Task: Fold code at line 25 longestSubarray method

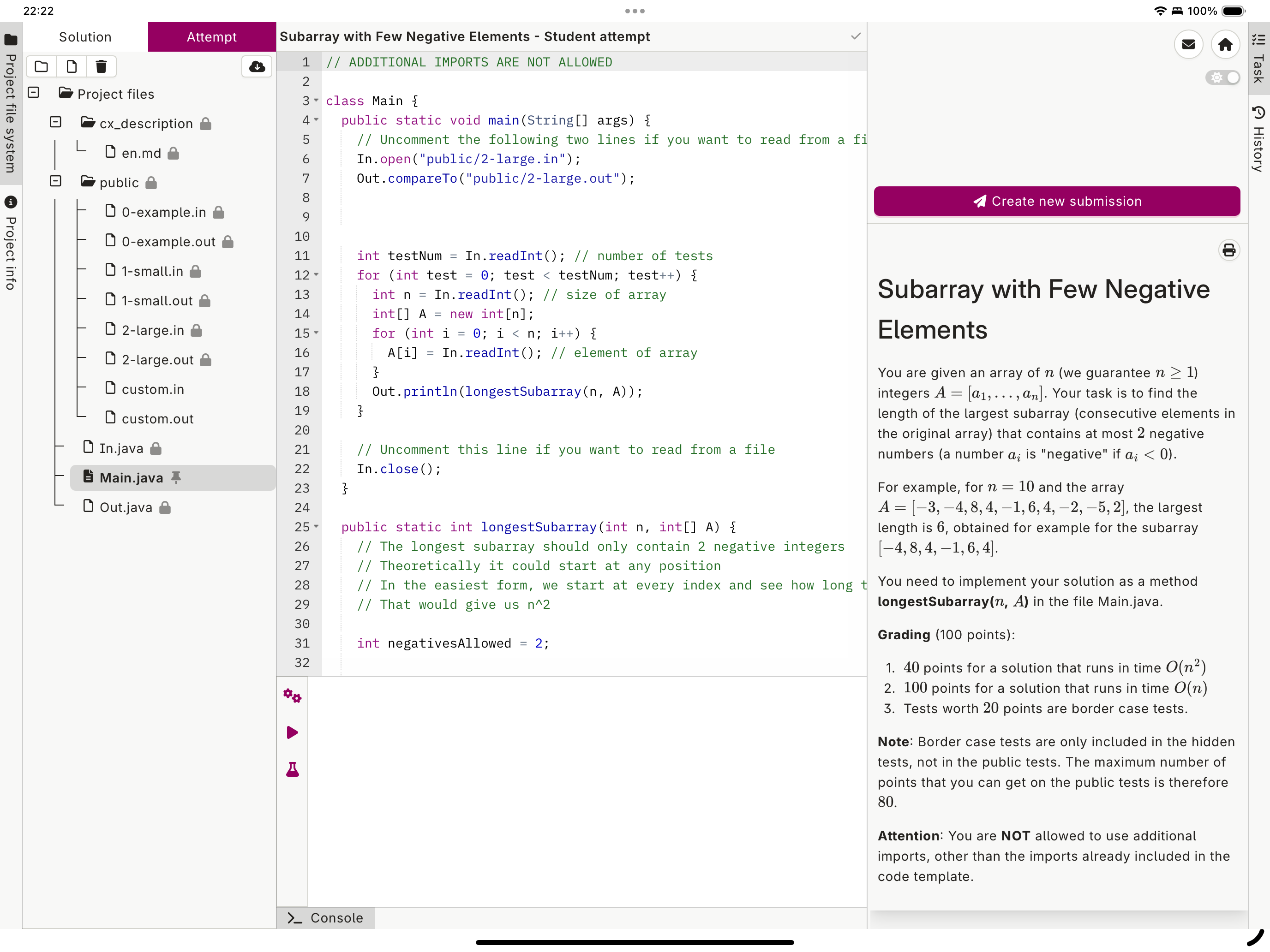Action: coord(316,526)
